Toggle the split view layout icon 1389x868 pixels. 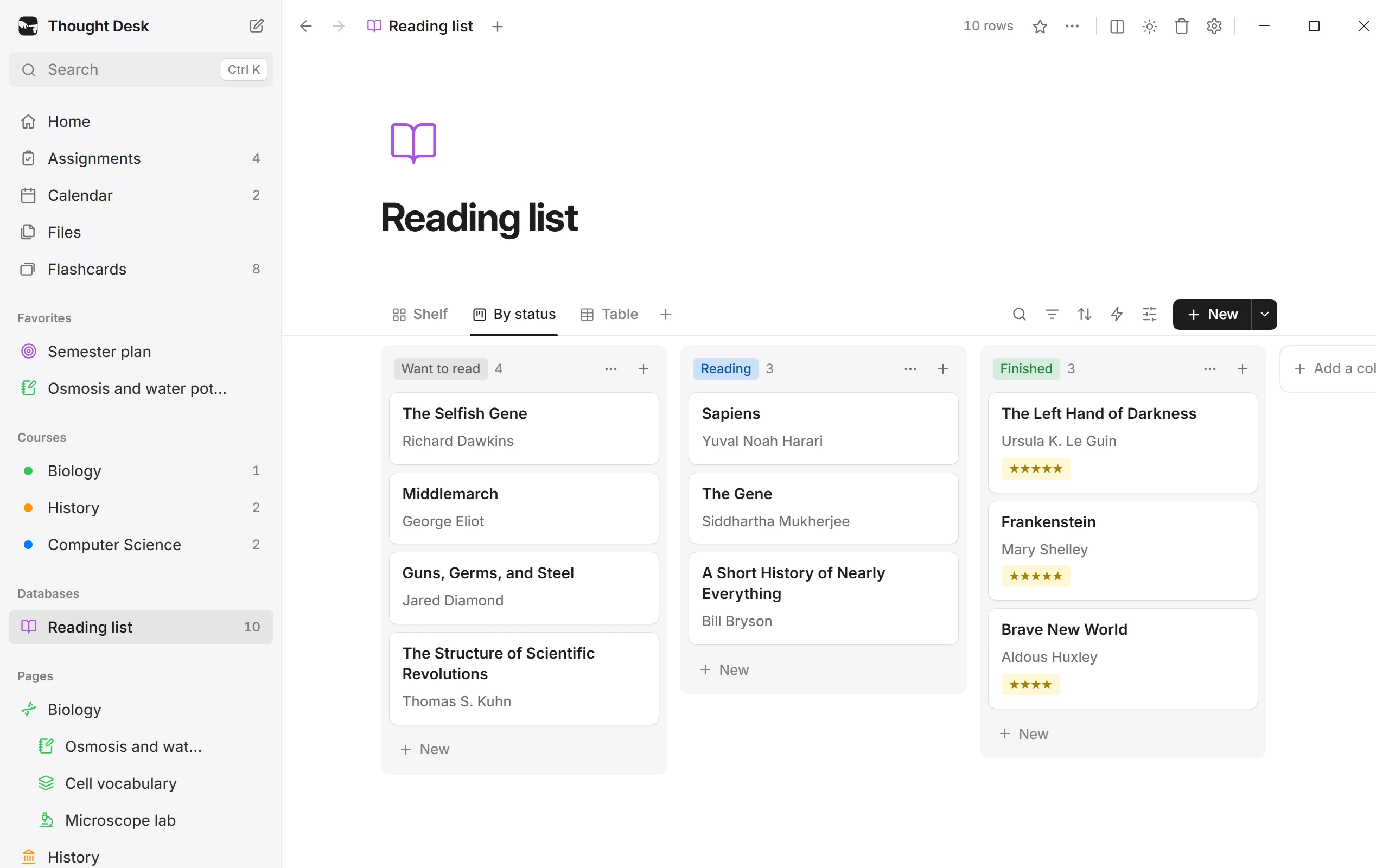[x=1117, y=26]
